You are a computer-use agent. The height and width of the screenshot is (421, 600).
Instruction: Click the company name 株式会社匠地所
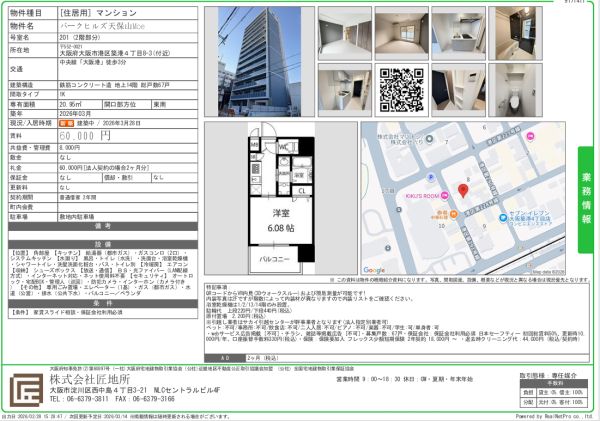(90, 379)
